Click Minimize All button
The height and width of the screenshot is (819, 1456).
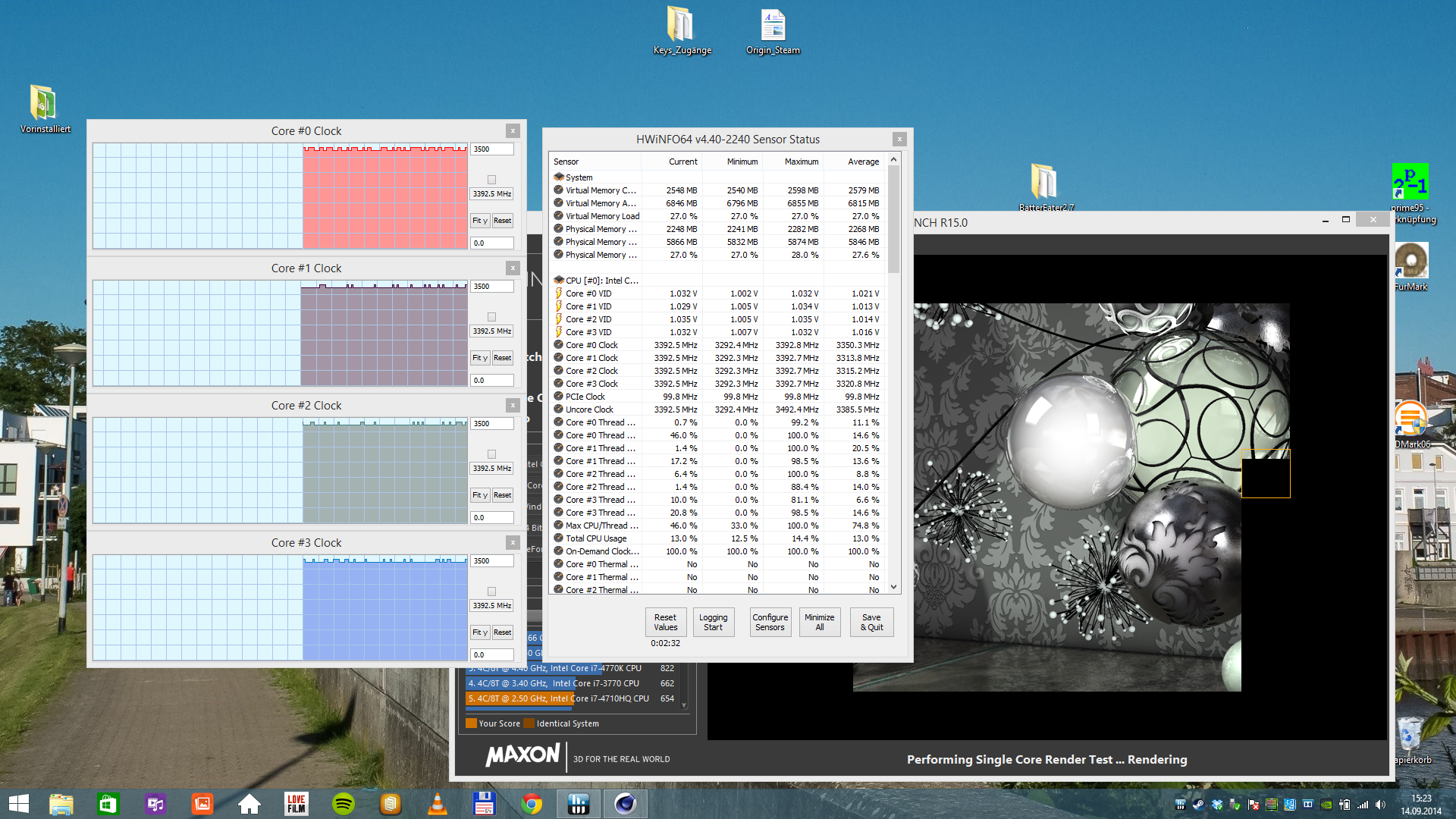pyautogui.click(x=820, y=623)
